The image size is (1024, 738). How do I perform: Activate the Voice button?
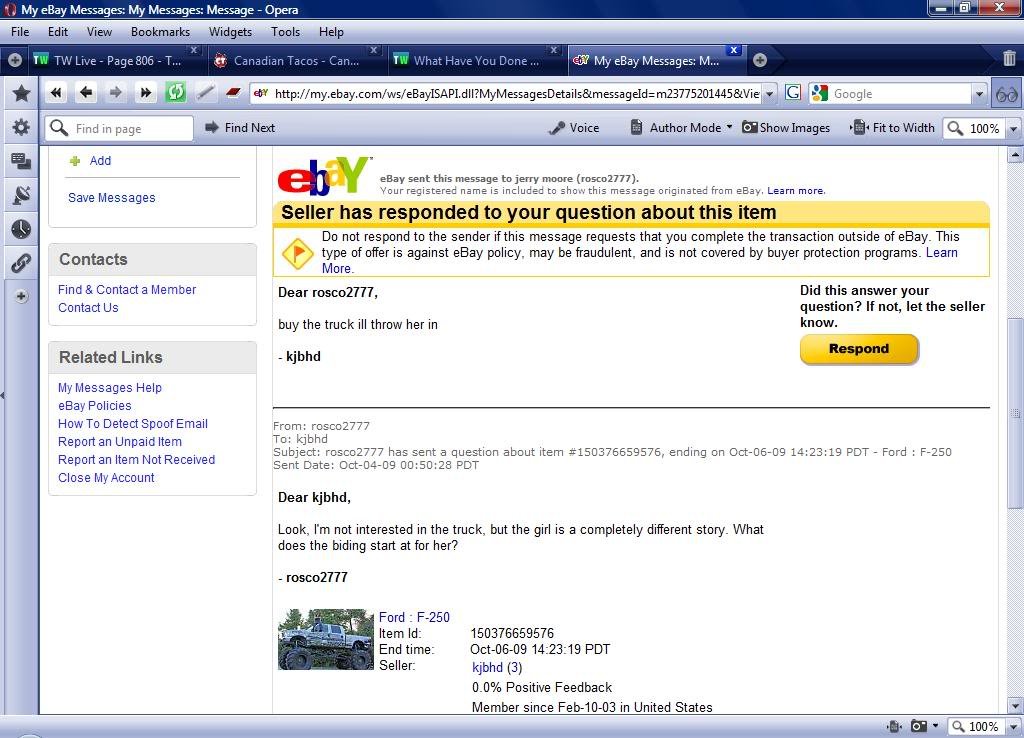click(575, 128)
